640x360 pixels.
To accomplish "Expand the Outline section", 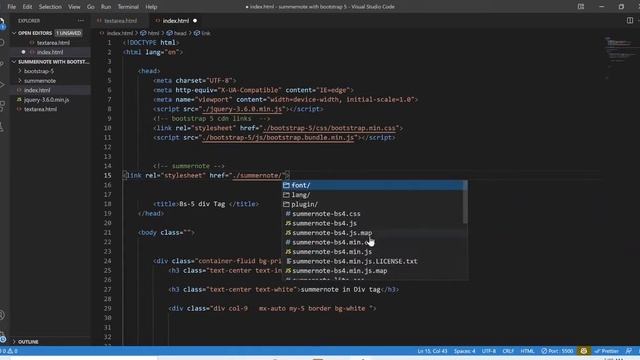I will point(28,342).
